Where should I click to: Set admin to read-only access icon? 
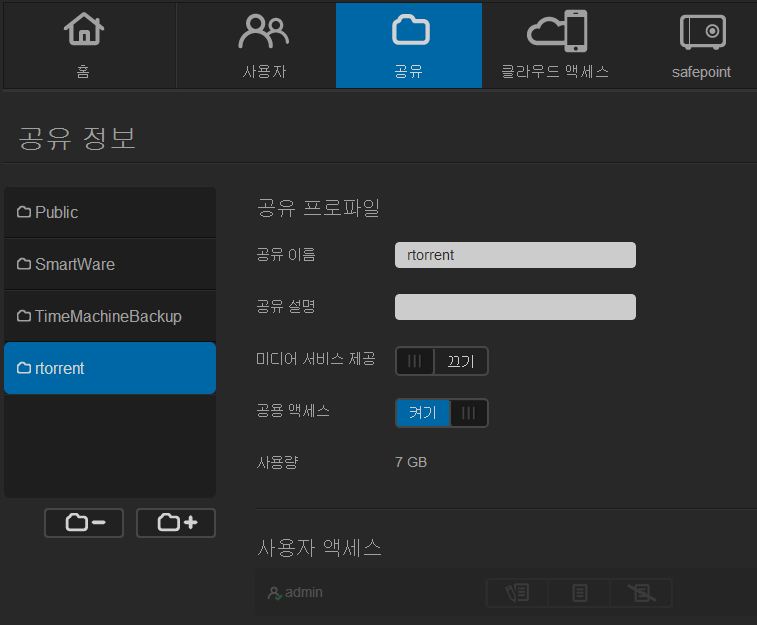(579, 593)
